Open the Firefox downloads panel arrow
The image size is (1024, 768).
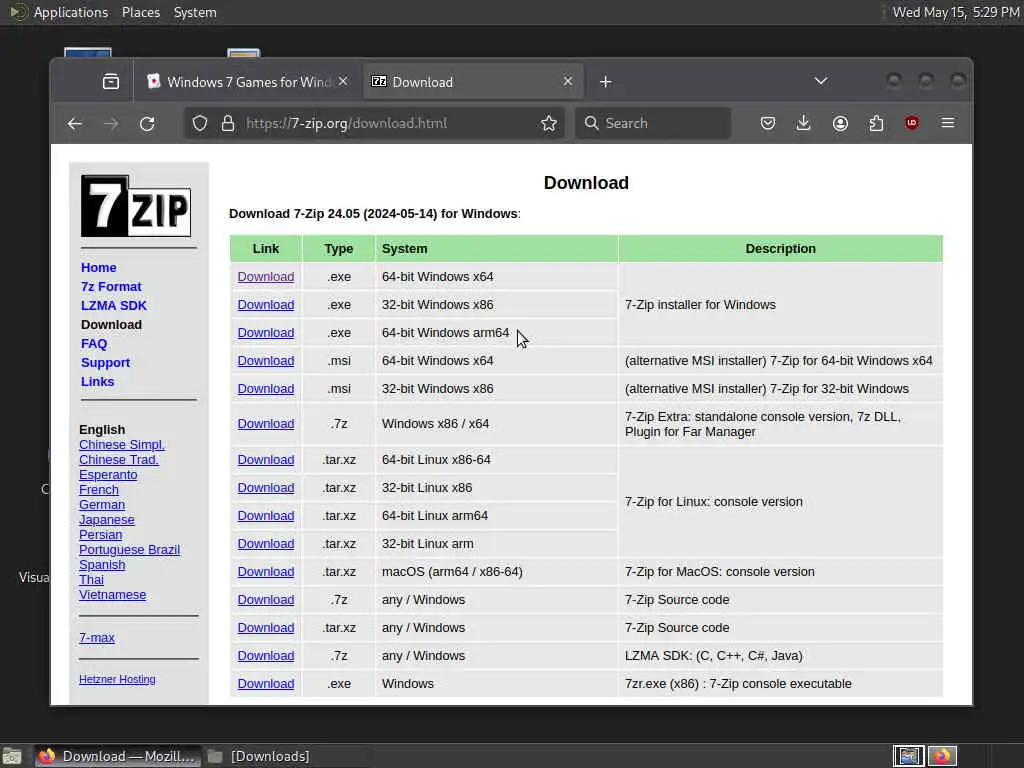click(803, 123)
